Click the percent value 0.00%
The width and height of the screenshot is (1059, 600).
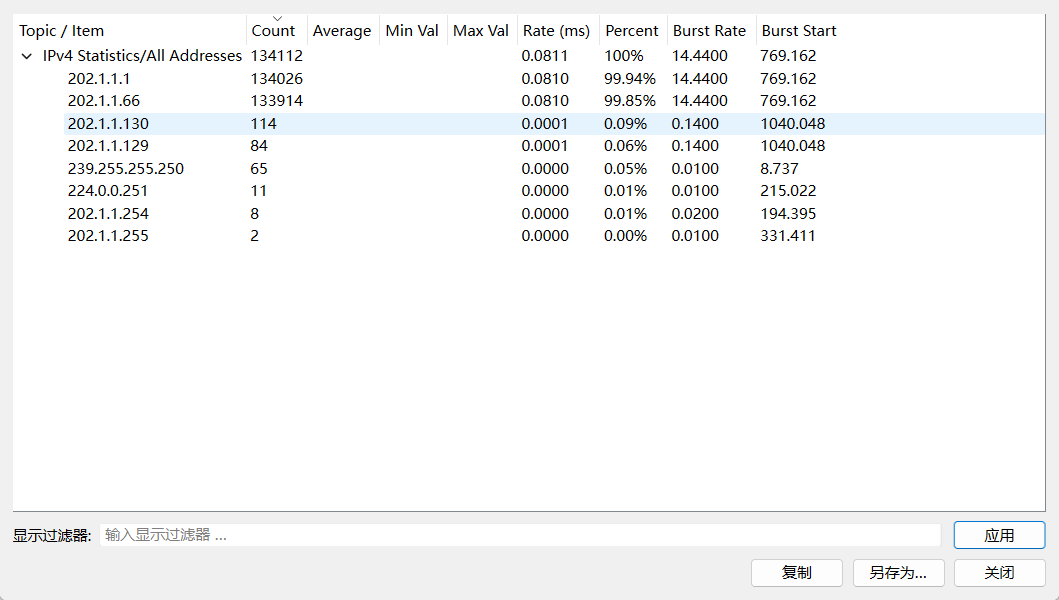[625, 236]
